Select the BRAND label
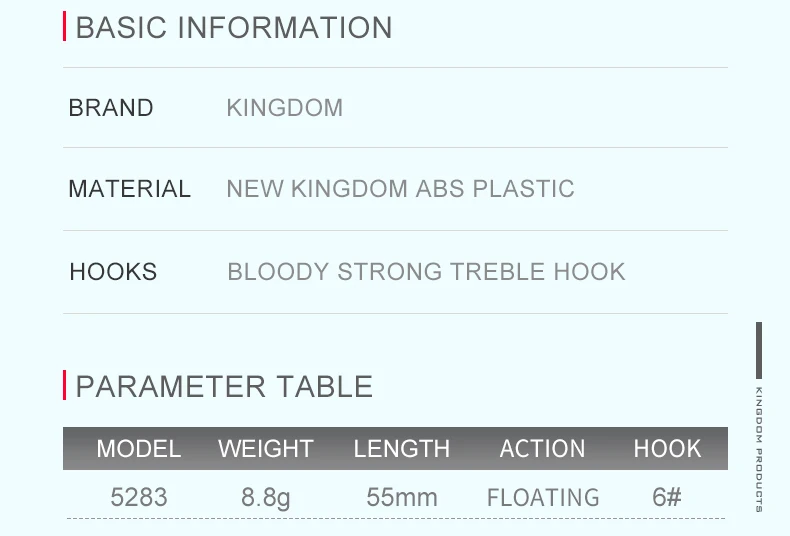The width and height of the screenshot is (790, 536). 111,108
